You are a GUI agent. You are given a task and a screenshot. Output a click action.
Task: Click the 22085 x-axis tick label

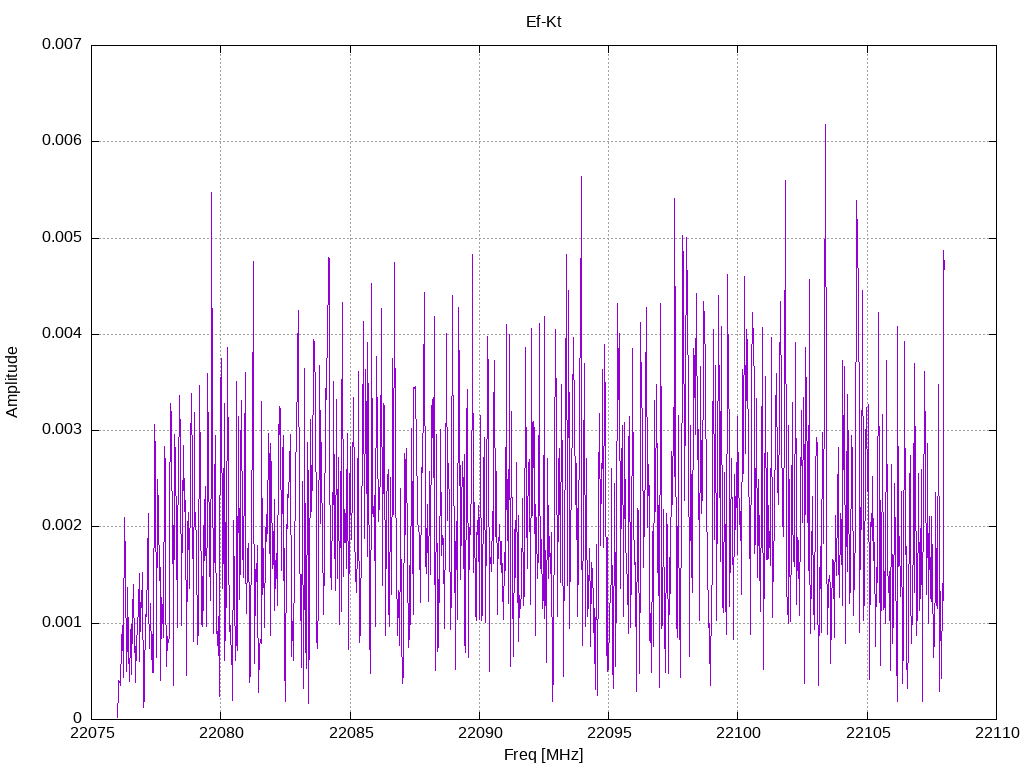click(351, 733)
